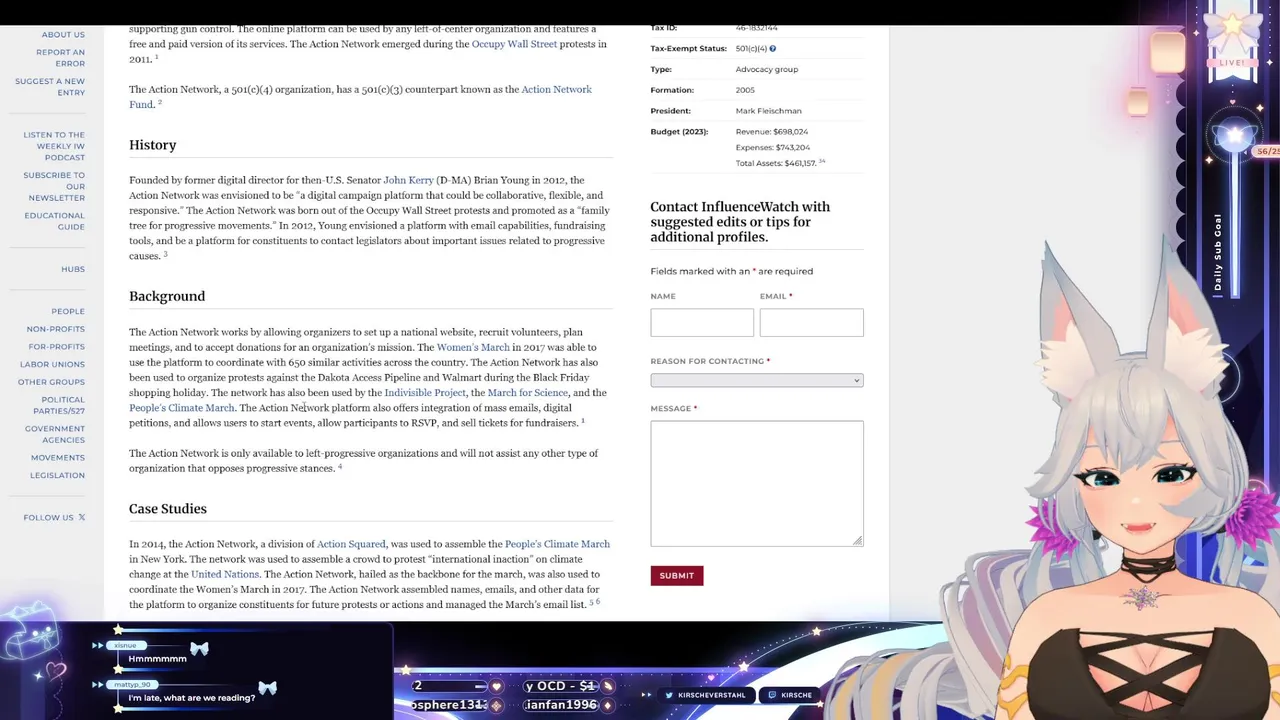The height and width of the screenshot is (720, 1280).
Task: Open Suggest a New Entry
Action: (50, 87)
